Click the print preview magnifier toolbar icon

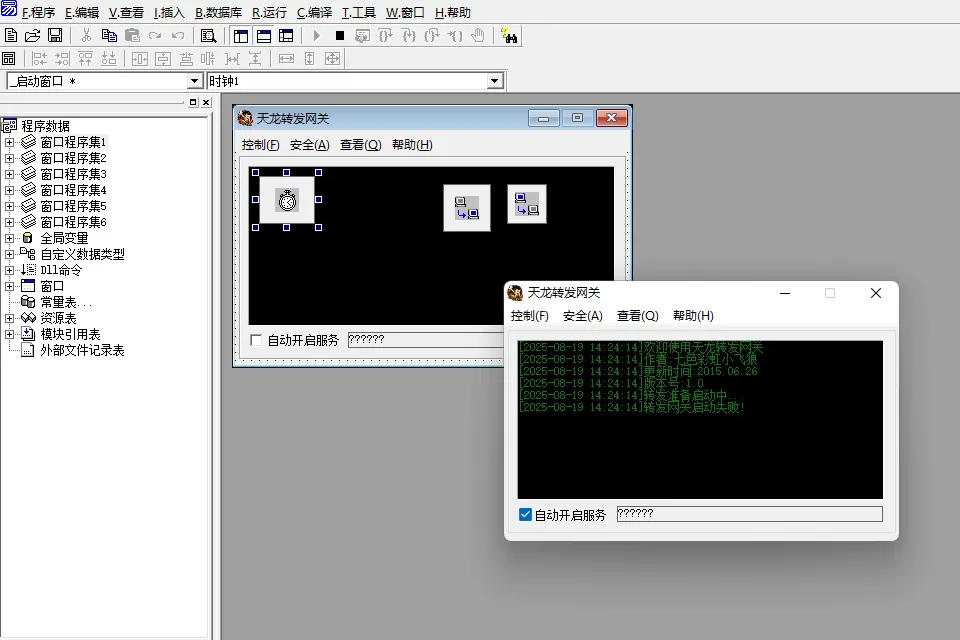click(x=208, y=35)
